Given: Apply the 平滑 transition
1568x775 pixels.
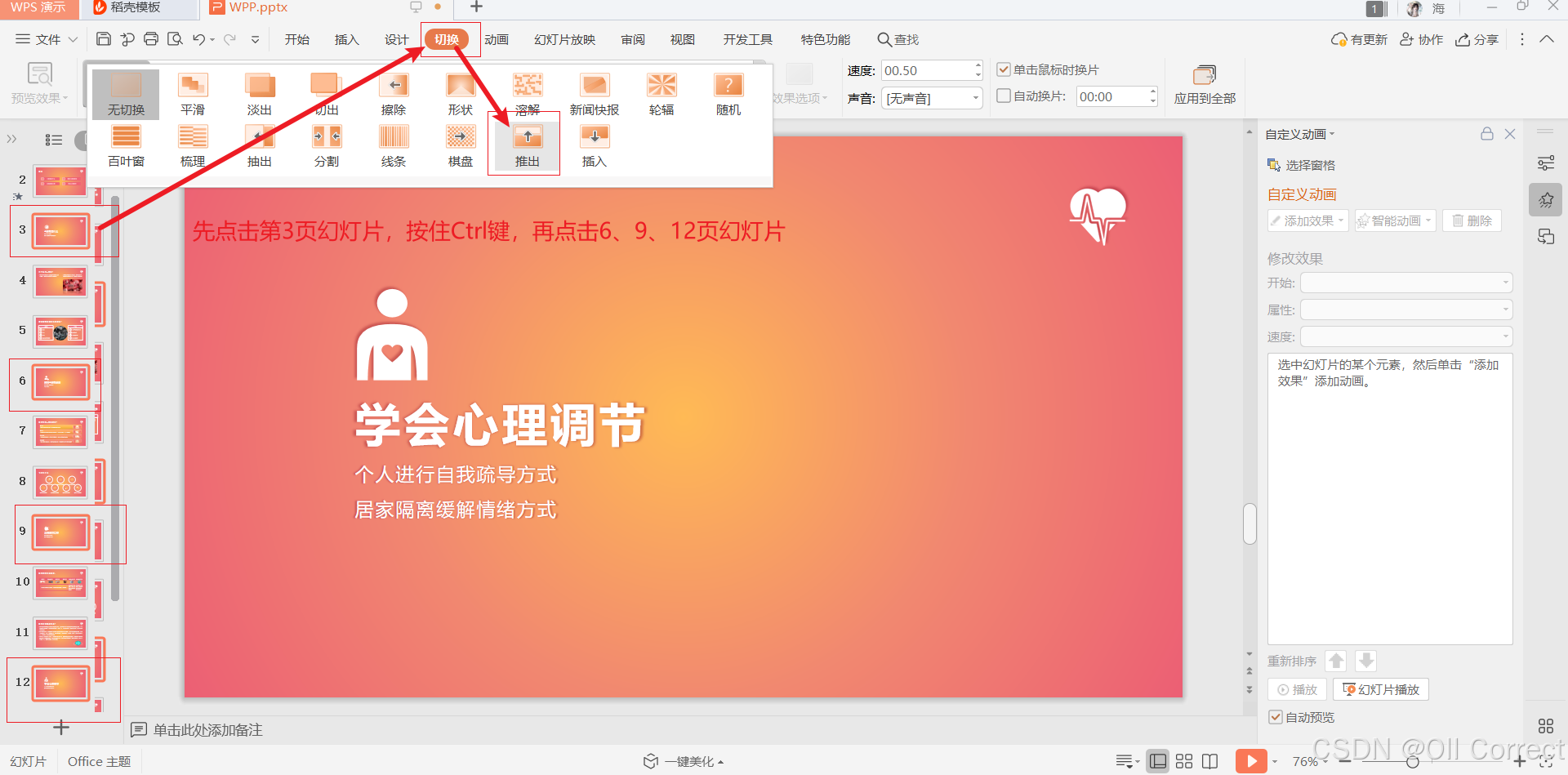Looking at the screenshot, I should [x=193, y=94].
